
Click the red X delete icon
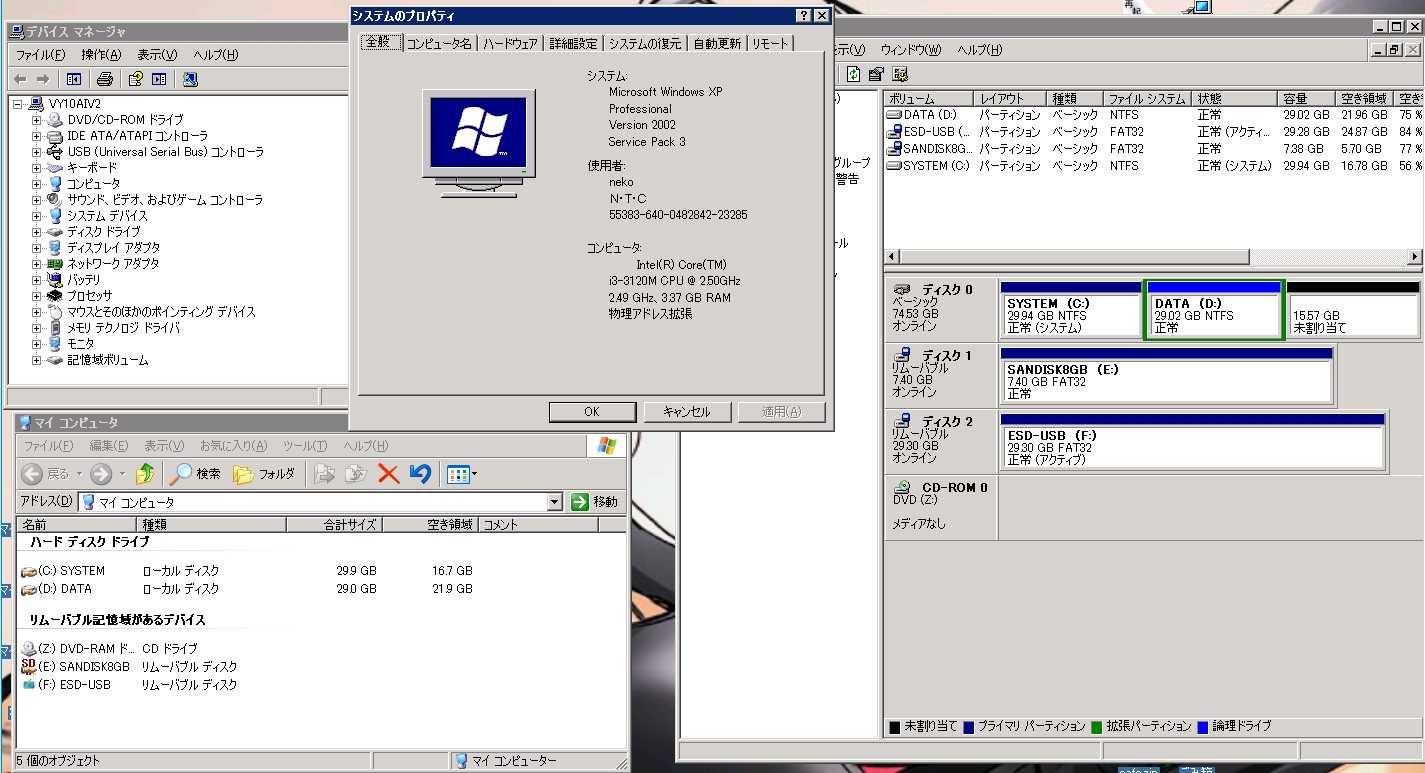tap(388, 474)
